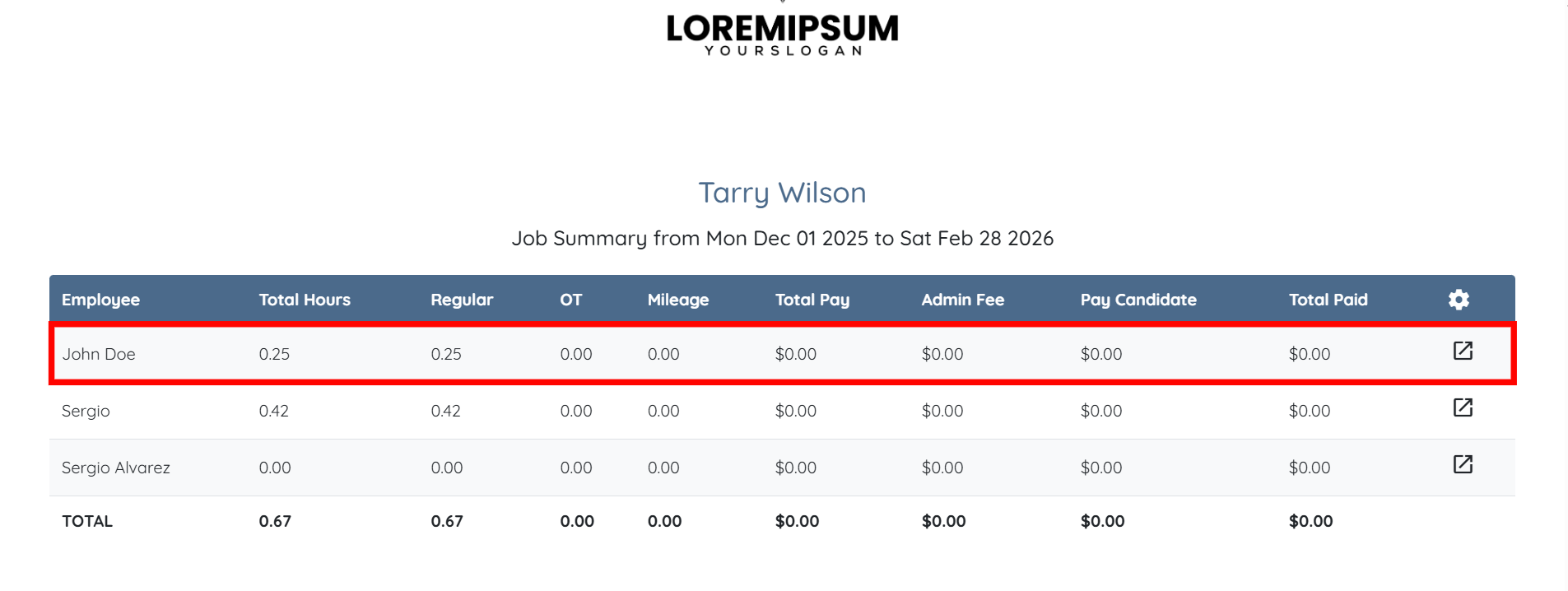Click the LOREMIPSUM logo
1568x591 pixels.
(x=782, y=34)
